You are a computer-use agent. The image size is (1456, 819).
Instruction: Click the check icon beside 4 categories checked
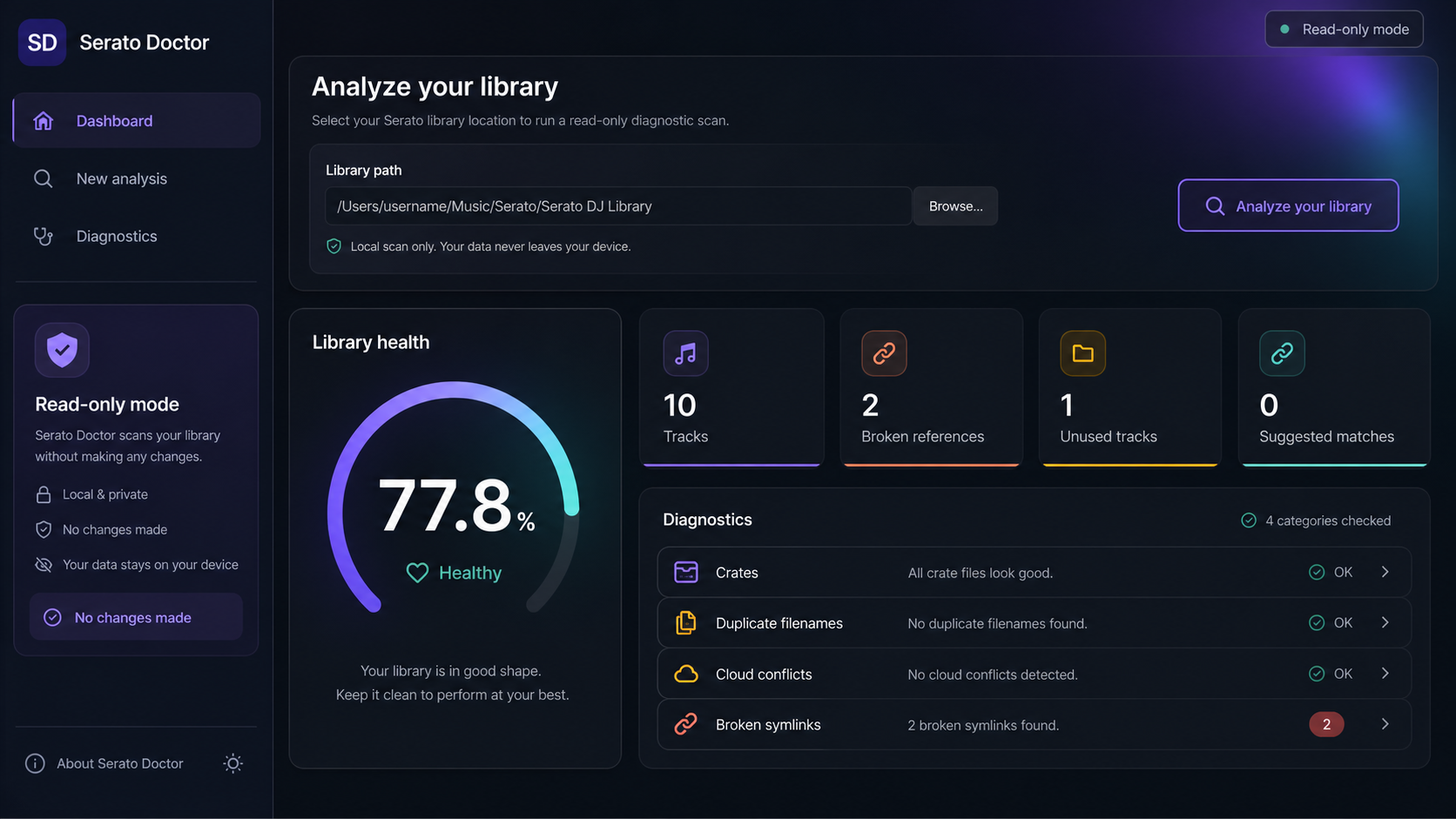(1249, 520)
